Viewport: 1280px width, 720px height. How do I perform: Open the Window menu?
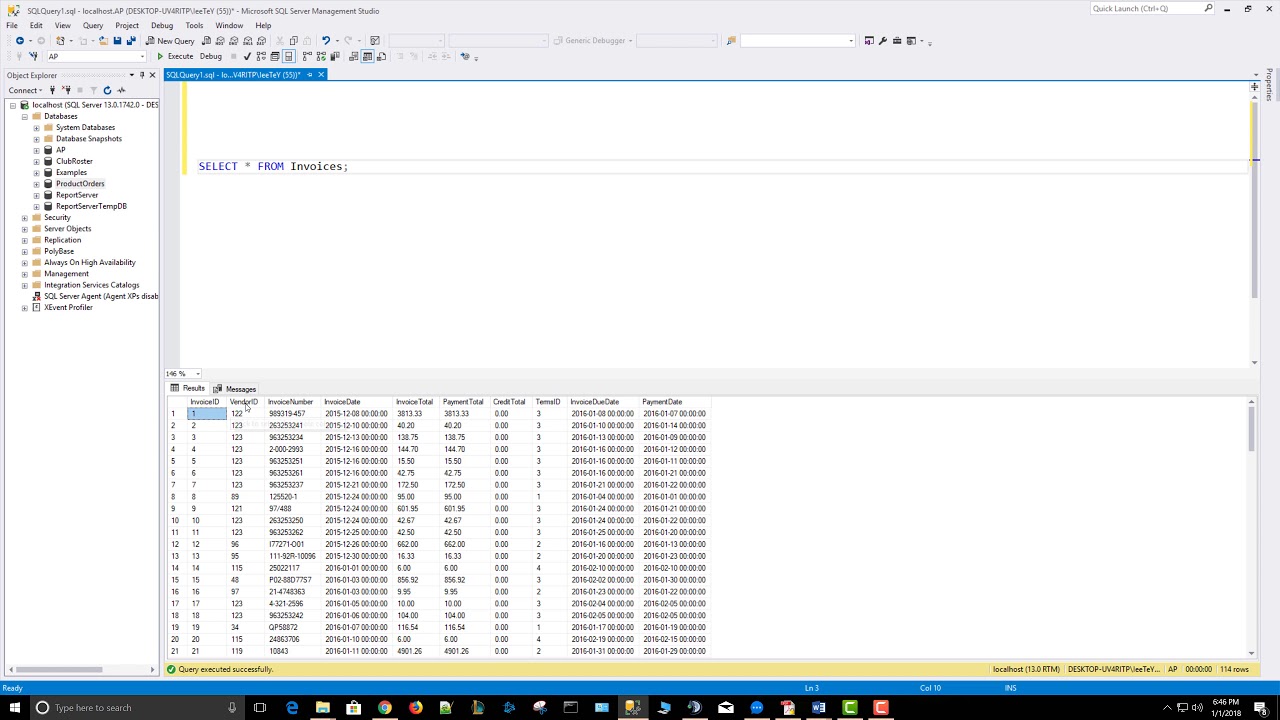pyautogui.click(x=229, y=25)
